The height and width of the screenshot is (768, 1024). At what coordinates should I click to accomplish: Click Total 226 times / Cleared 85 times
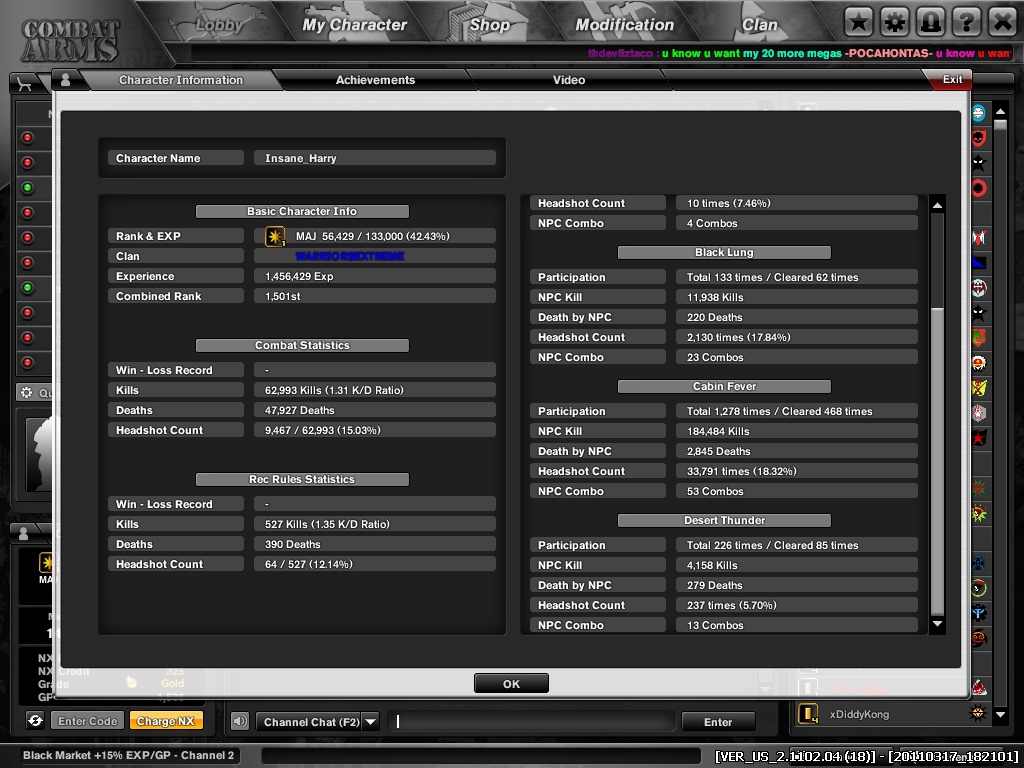(x=773, y=545)
